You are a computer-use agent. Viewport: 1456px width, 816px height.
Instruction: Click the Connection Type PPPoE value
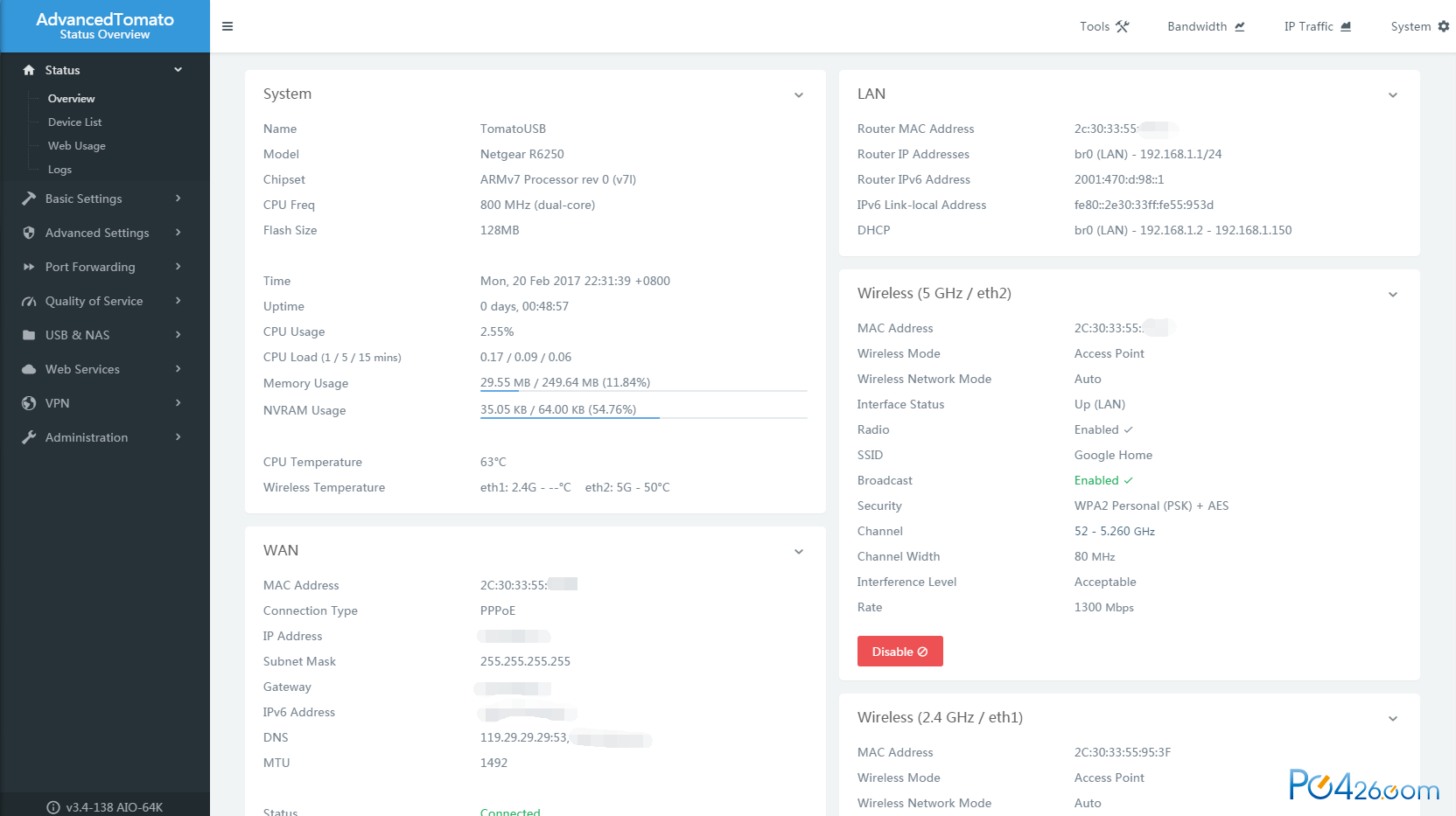[x=498, y=610]
